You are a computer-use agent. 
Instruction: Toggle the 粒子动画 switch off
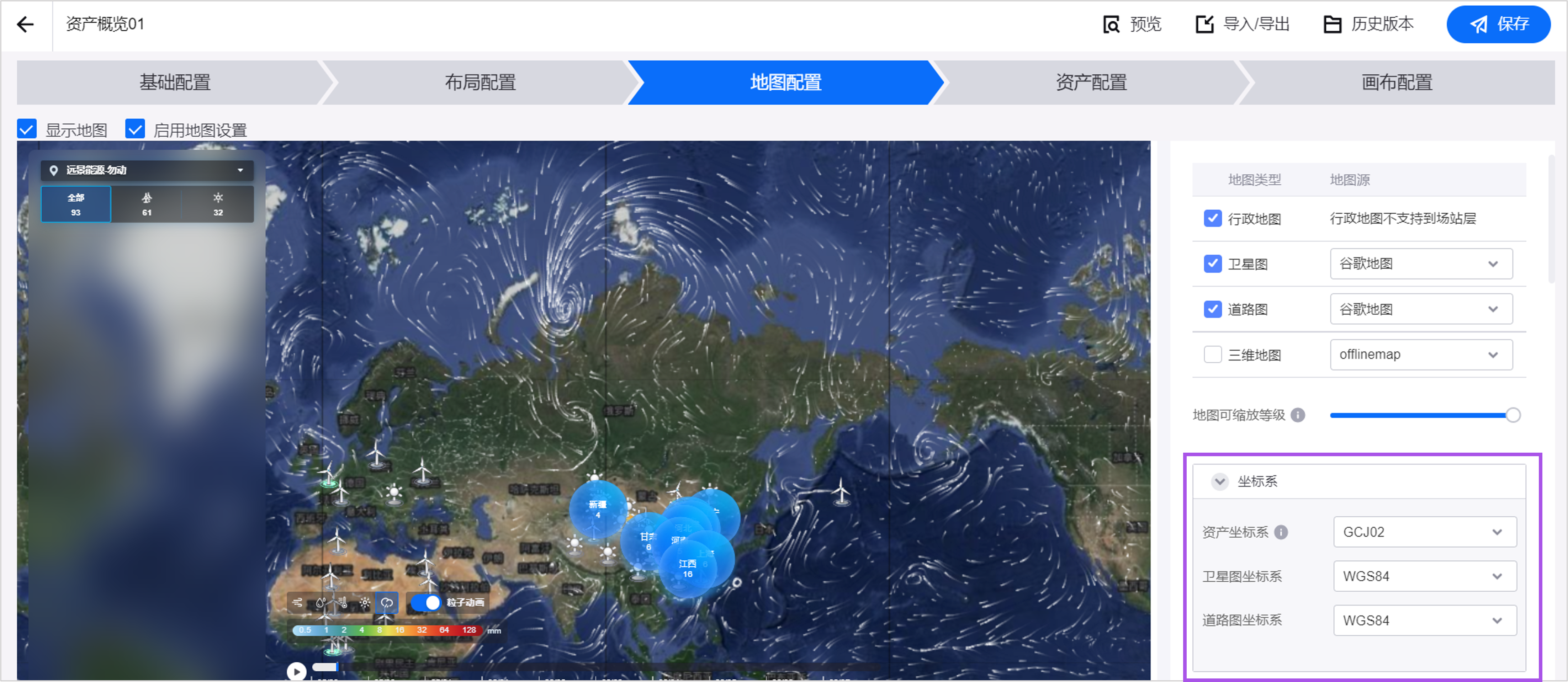point(425,602)
